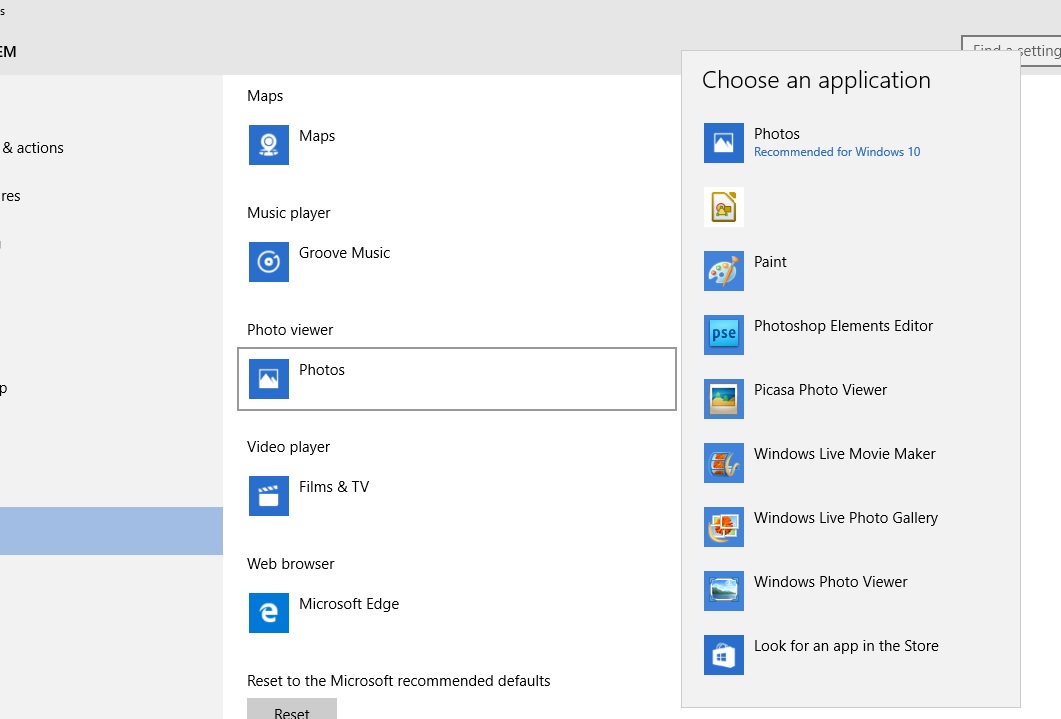This screenshot has height=719, width=1061.
Task: Choose Picasa Photo Viewer from list
Action: 851,399
